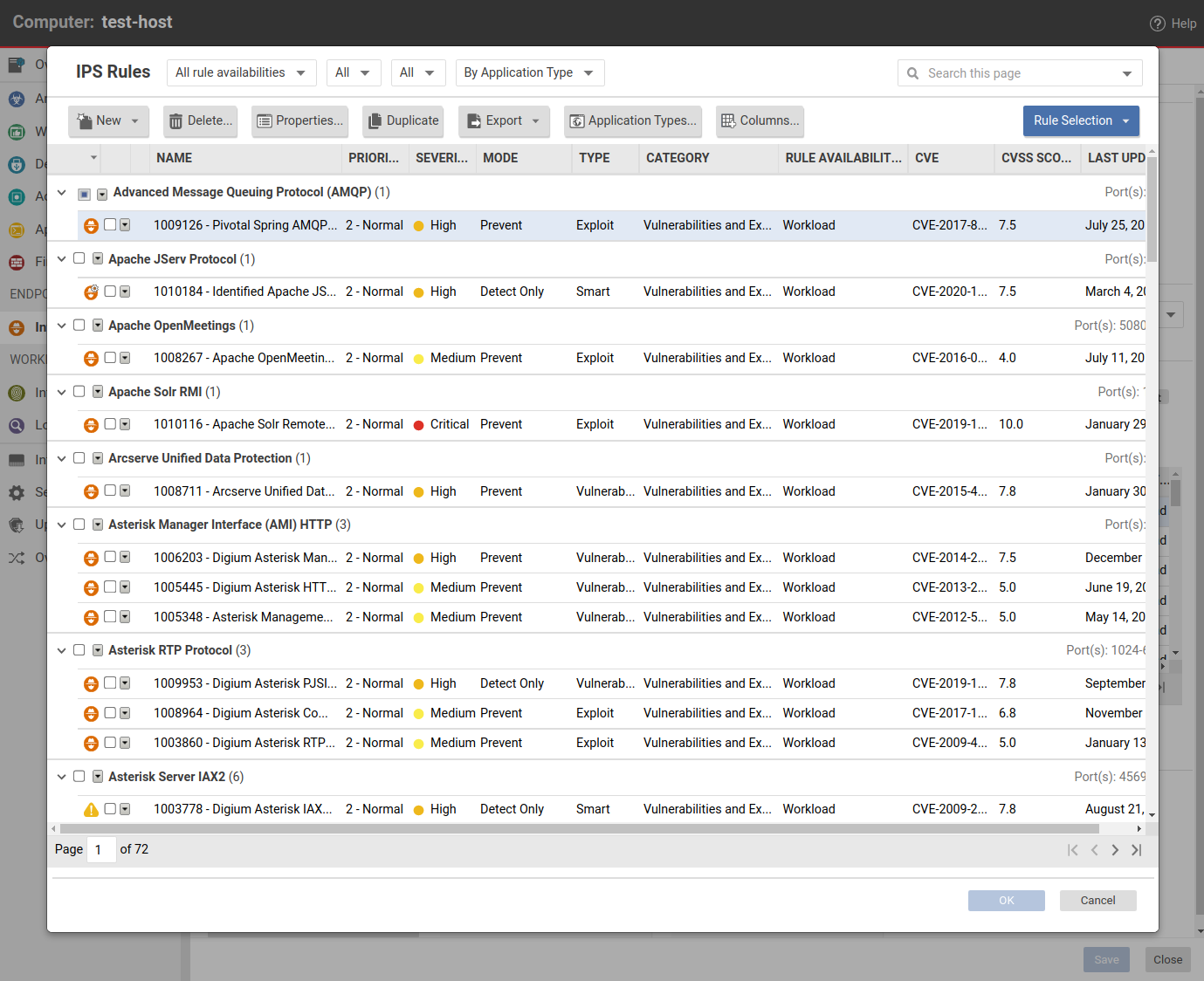Open the All rule availabilities dropdown

coord(241,72)
